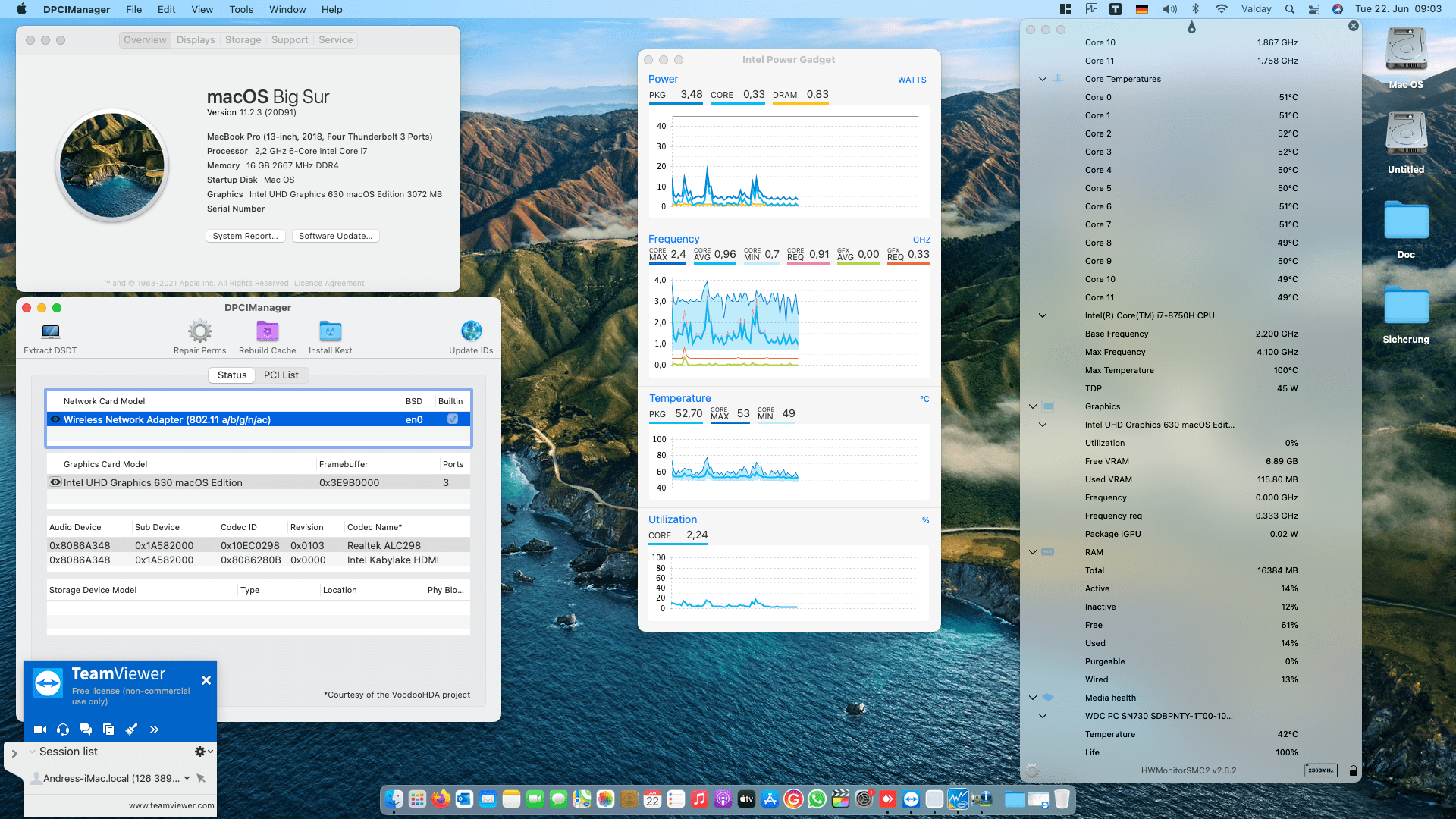Collapse the TeamViewer Session list chevron
1456x819 pixels.
32,752
